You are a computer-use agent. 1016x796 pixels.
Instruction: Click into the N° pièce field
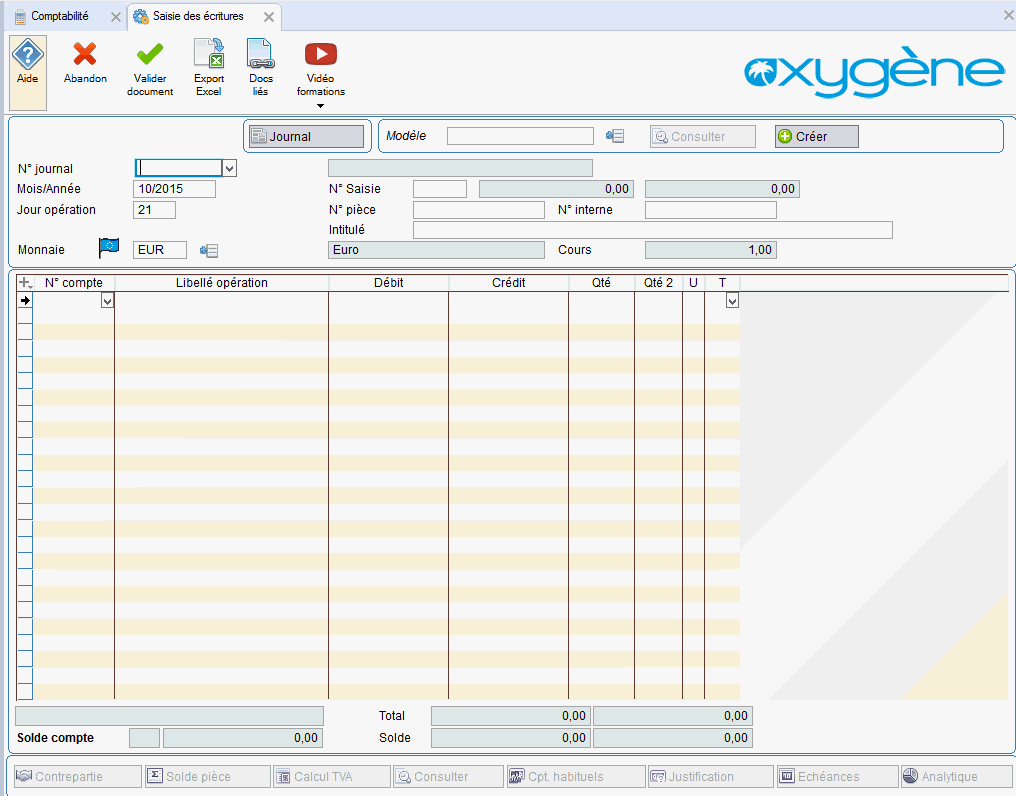point(478,210)
